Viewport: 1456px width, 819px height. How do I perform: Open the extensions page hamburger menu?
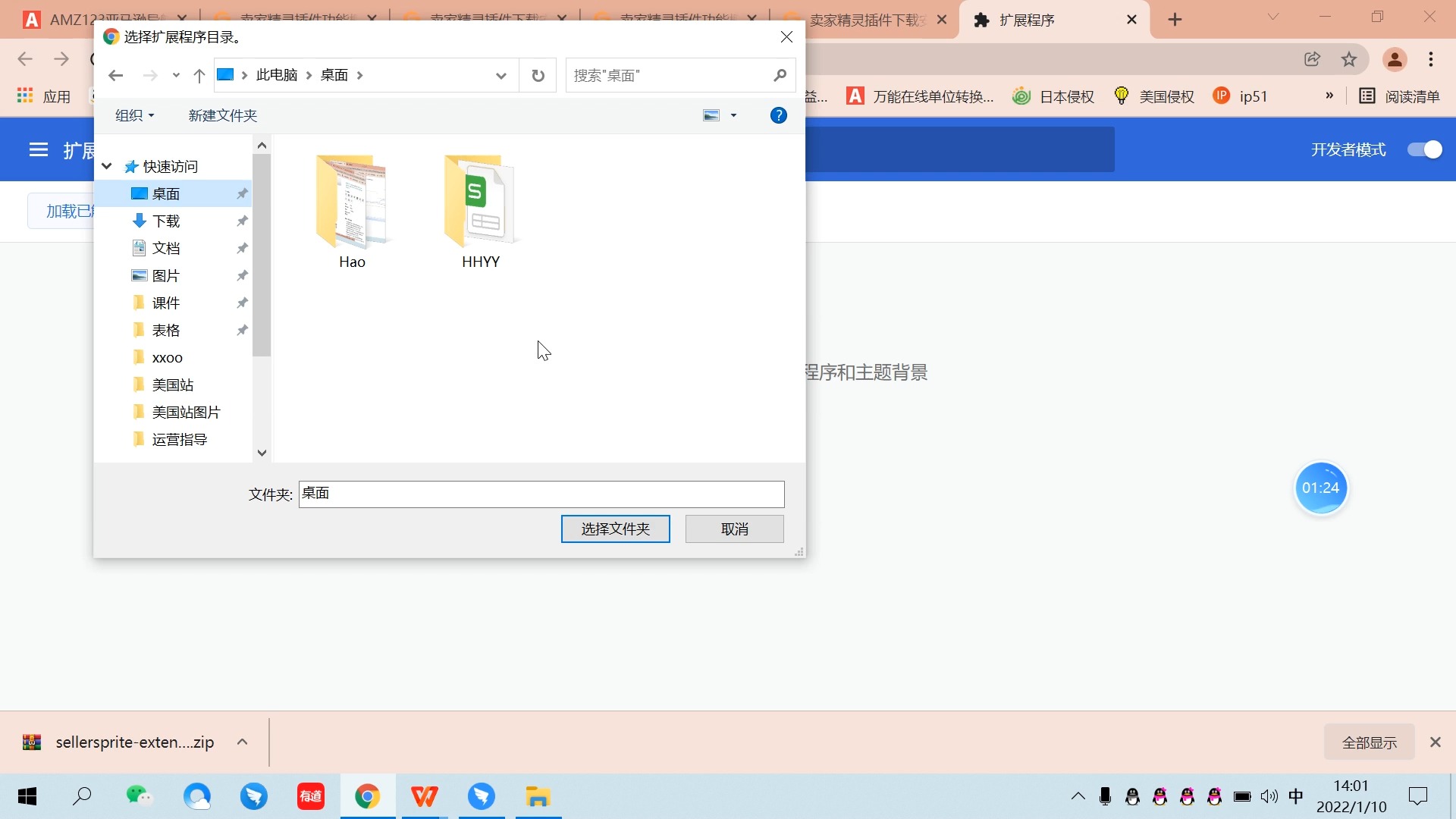tap(39, 149)
